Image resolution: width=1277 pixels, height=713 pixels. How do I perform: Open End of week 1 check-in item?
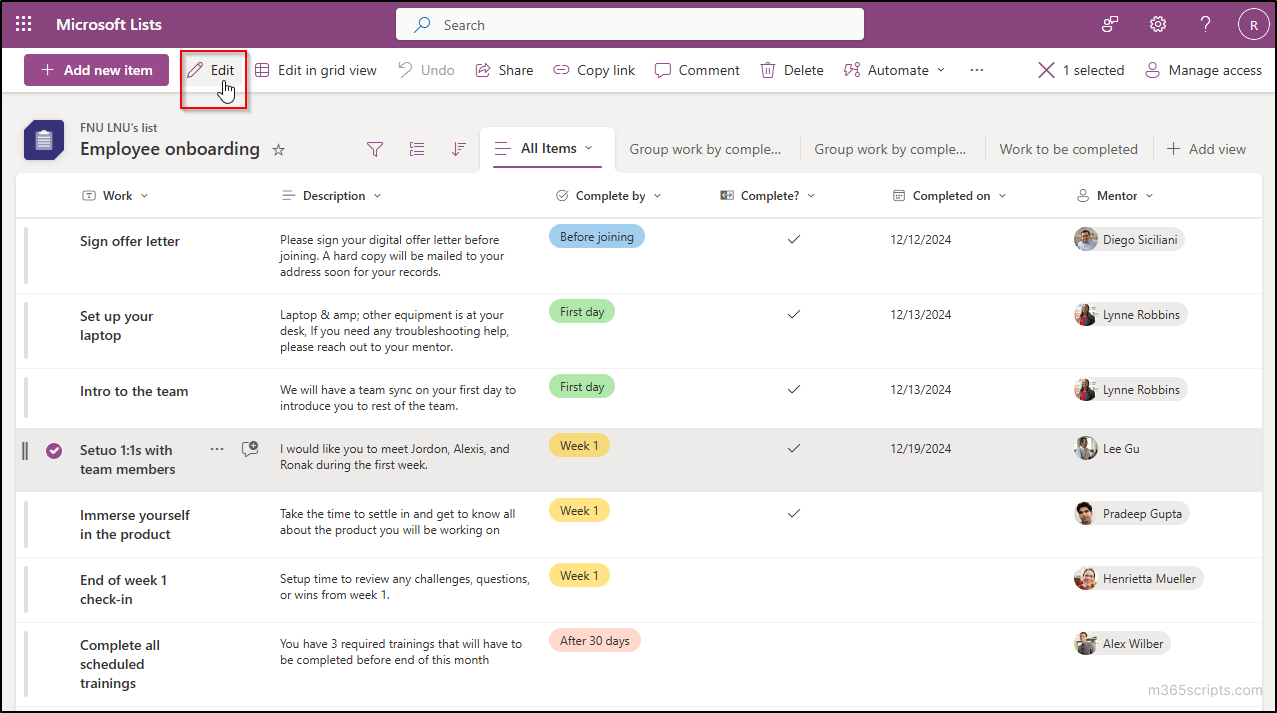point(124,590)
